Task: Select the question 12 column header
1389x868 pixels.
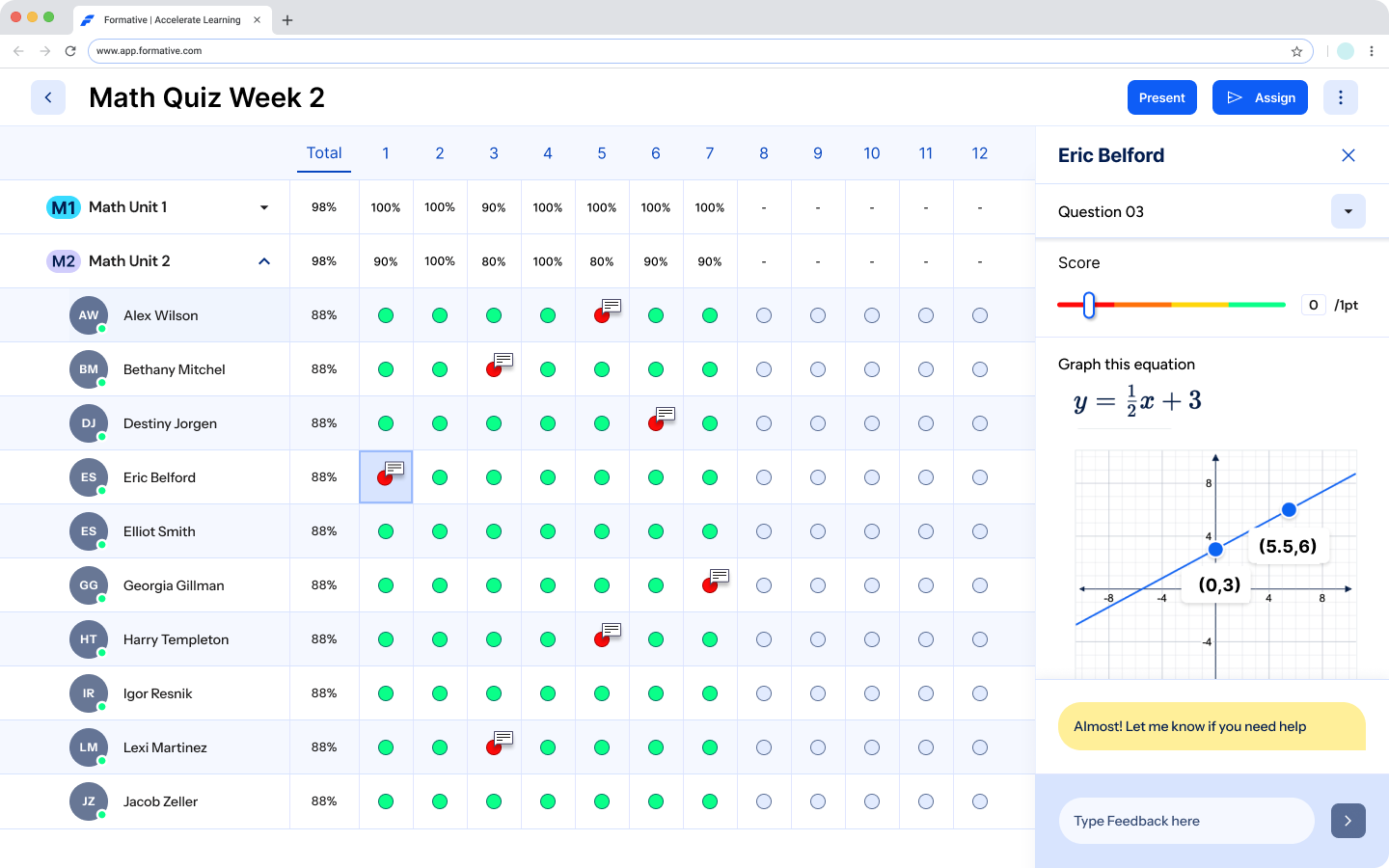Action: tap(979, 152)
